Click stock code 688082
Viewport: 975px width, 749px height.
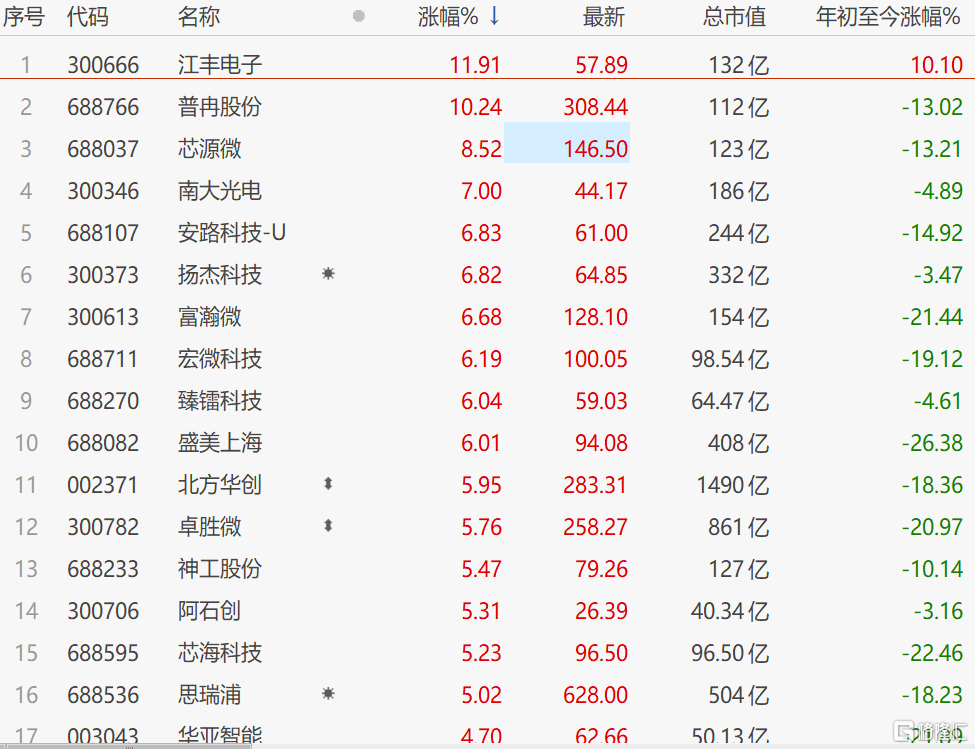[103, 443]
